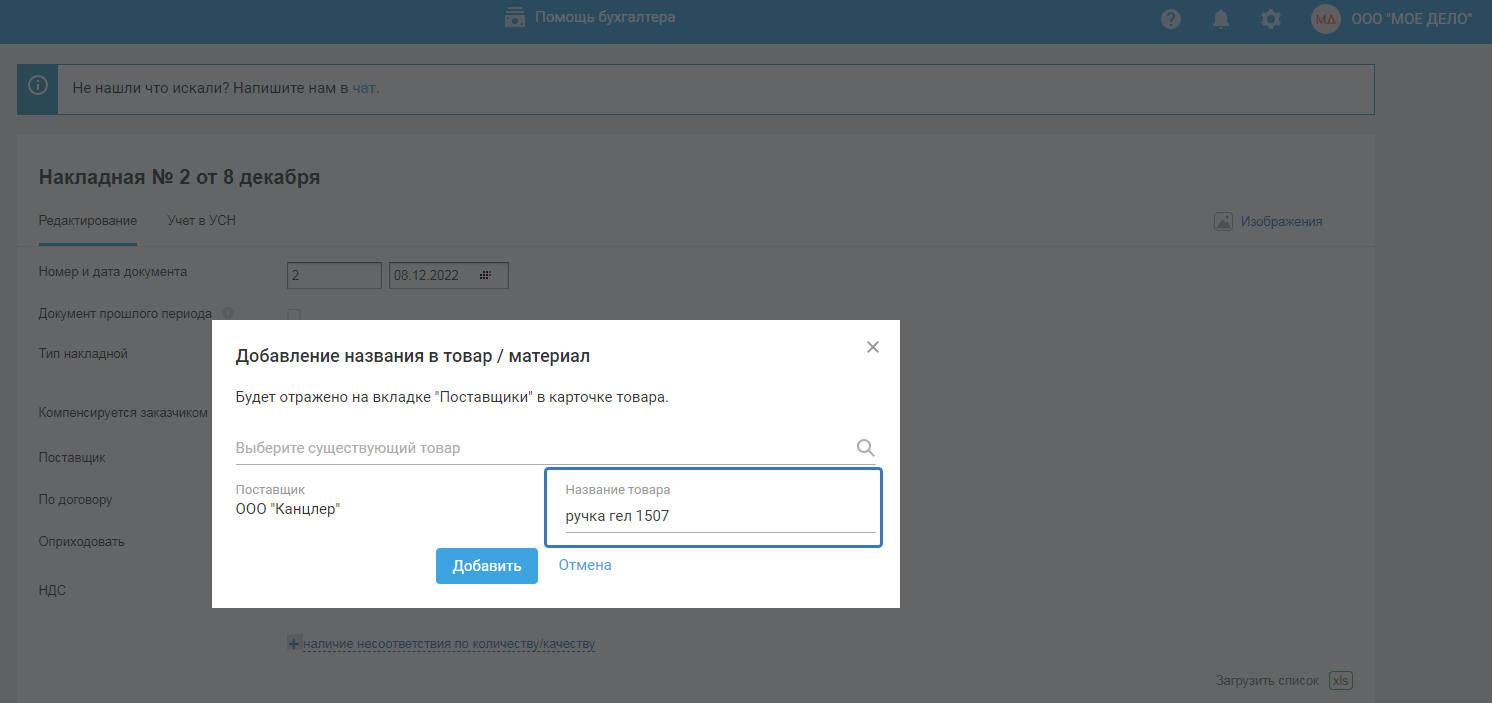Click the НДС label
This screenshot has width=1492, height=703.
pos(52,590)
